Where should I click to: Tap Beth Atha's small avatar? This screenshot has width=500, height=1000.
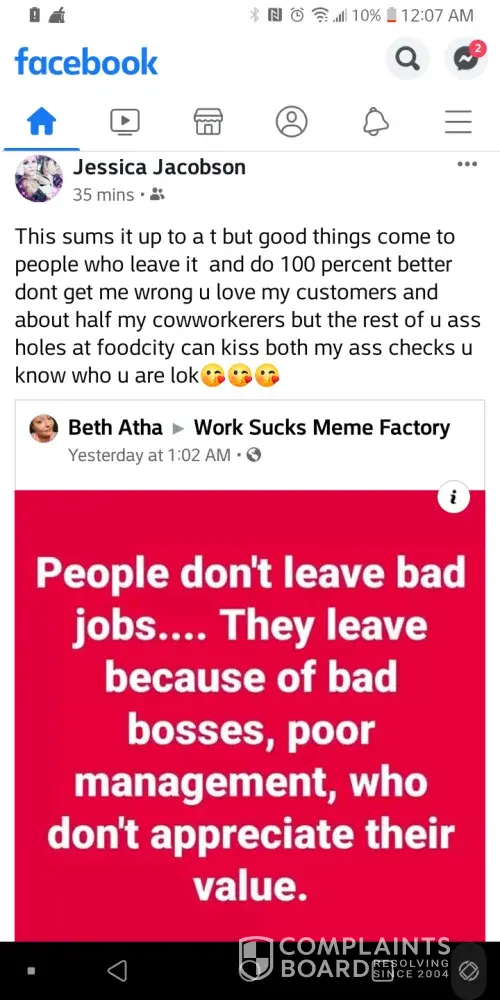pos(44,429)
